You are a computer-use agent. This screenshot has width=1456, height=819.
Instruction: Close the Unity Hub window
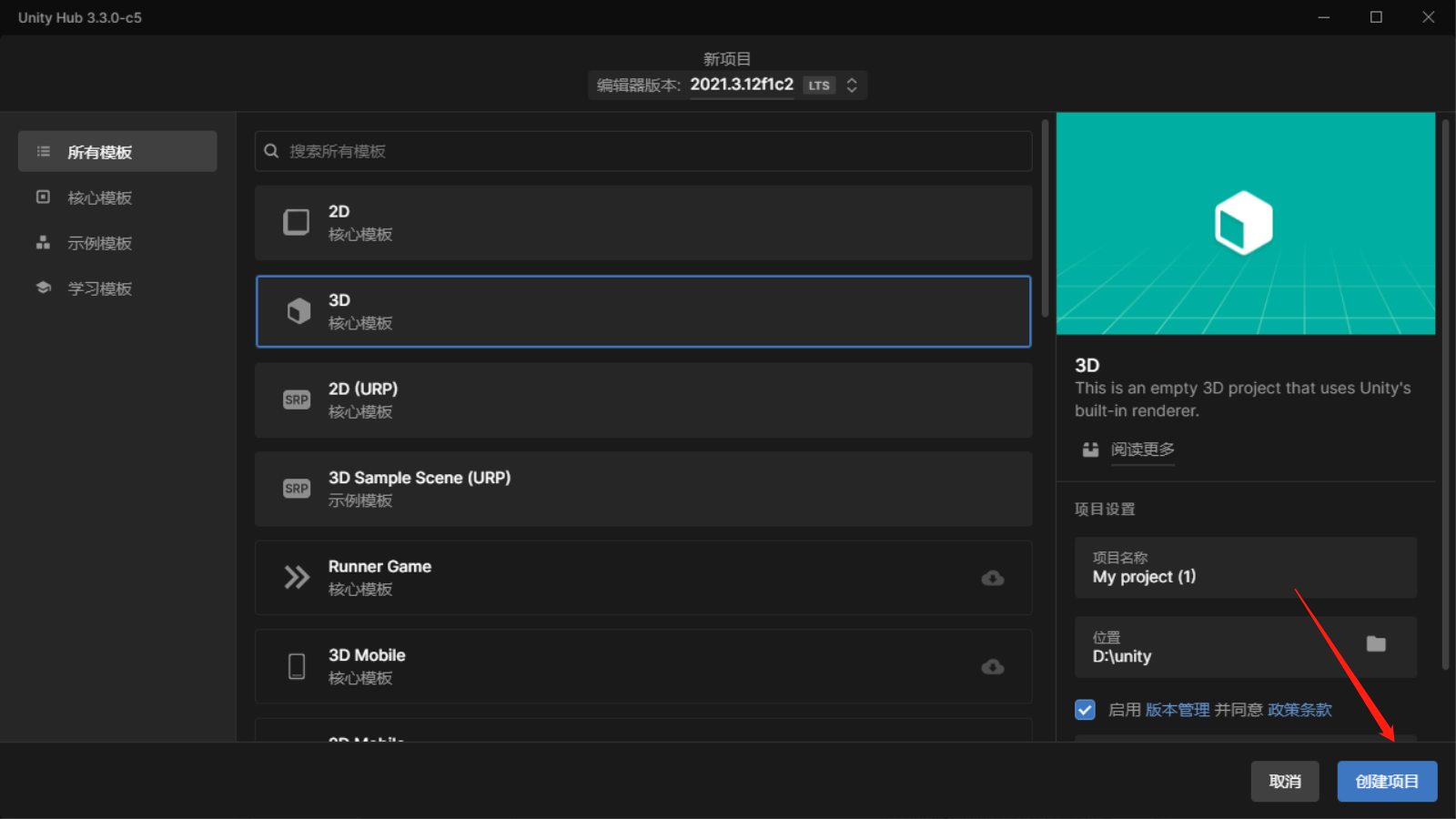pyautogui.click(x=1429, y=17)
